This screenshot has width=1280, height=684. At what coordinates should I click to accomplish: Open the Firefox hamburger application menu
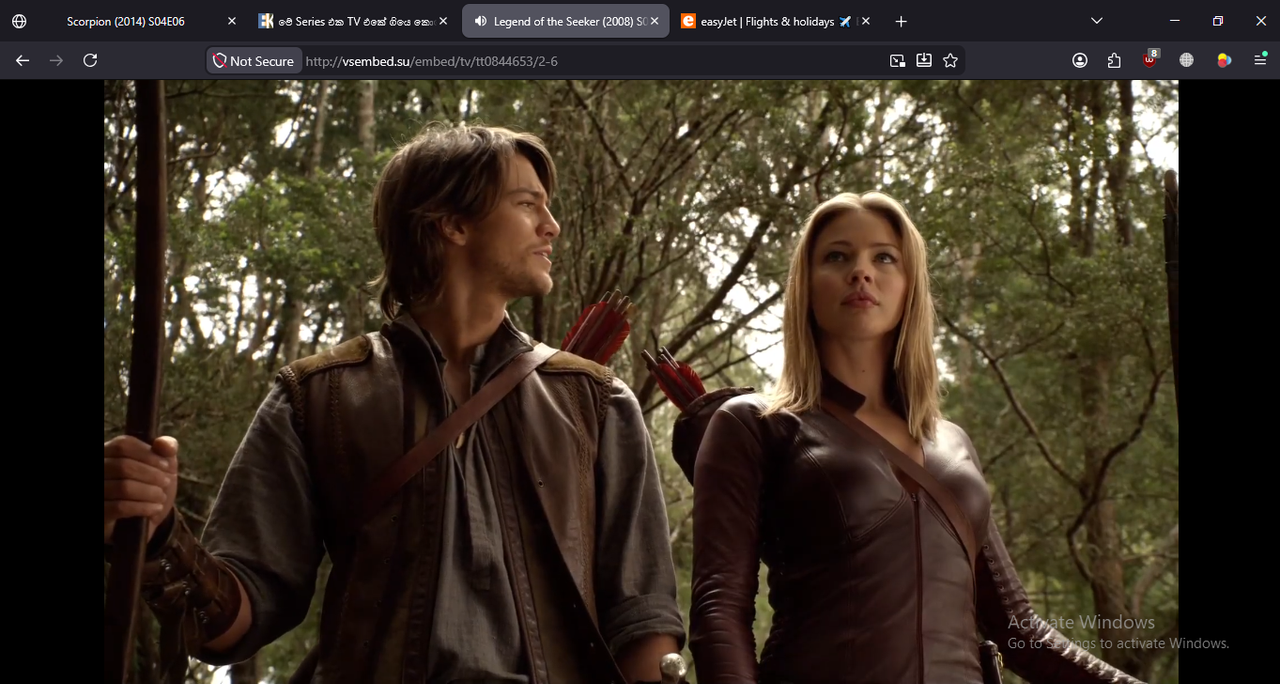coord(1260,61)
